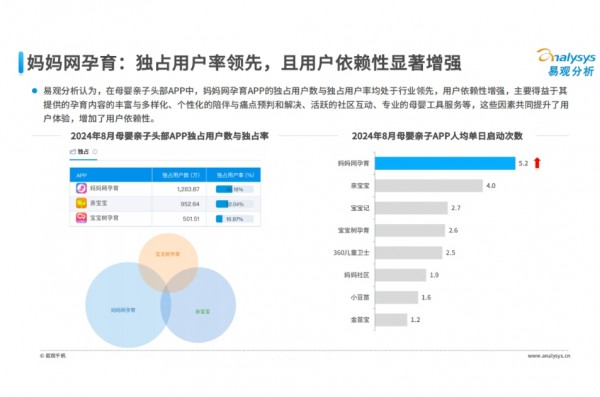Click the 妈妈社区 axis label
Viewport: 600px width, 397px height.
[x=357, y=275]
